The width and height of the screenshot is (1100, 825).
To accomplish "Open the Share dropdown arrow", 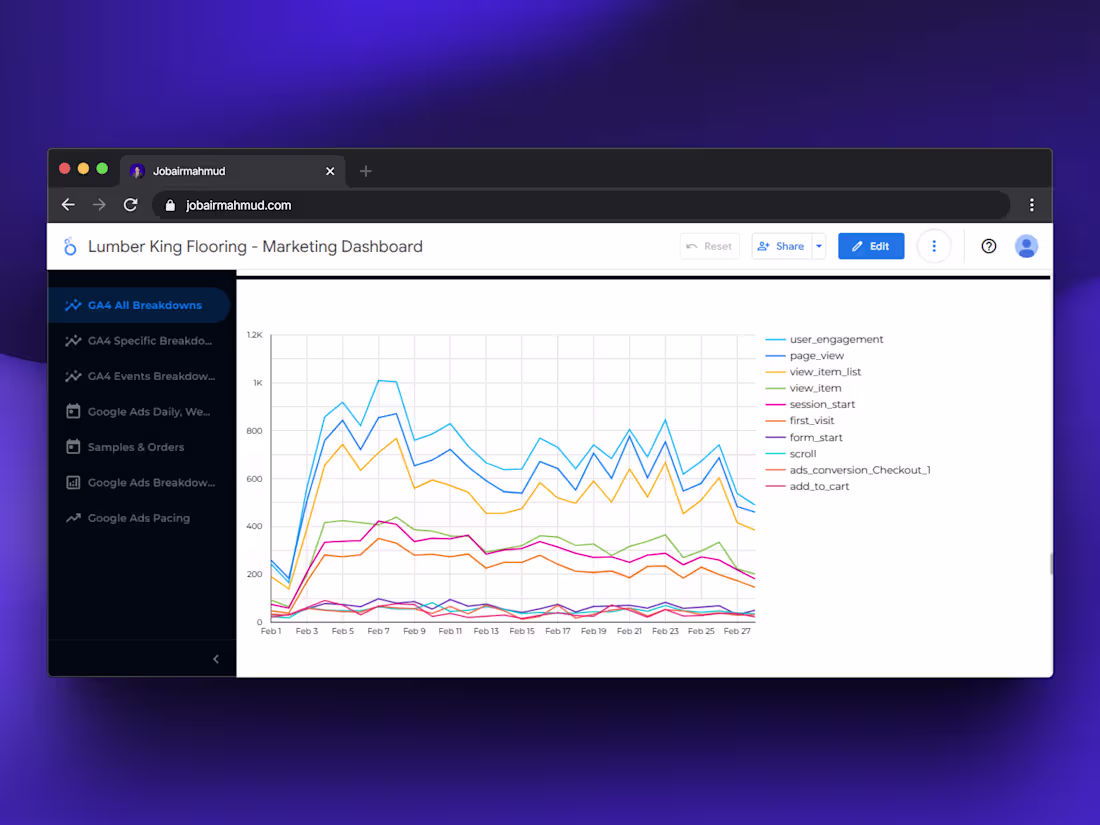I will pyautogui.click(x=818, y=246).
